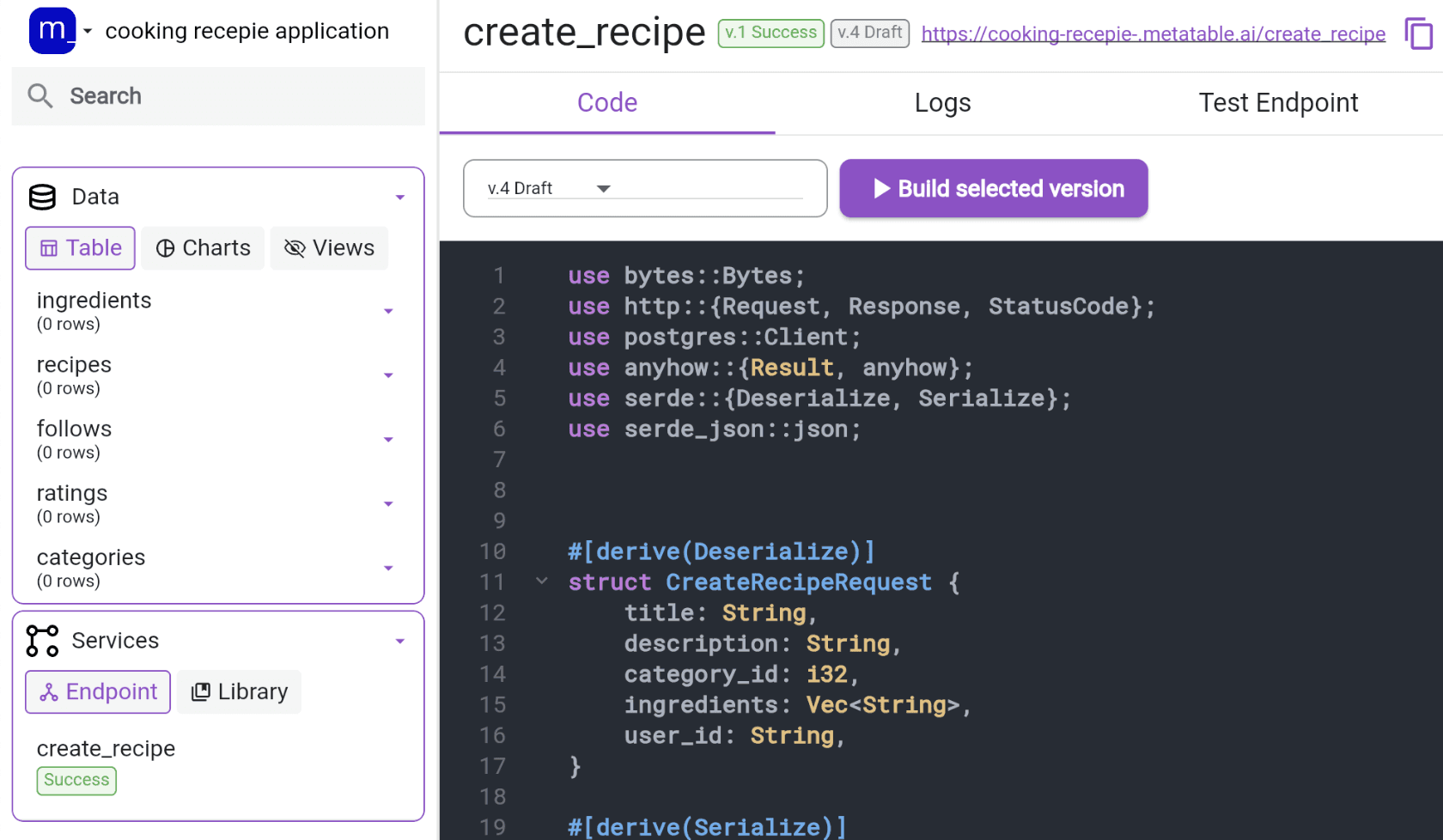Open the Charts view icon
The image size is (1443, 840).
166,247
